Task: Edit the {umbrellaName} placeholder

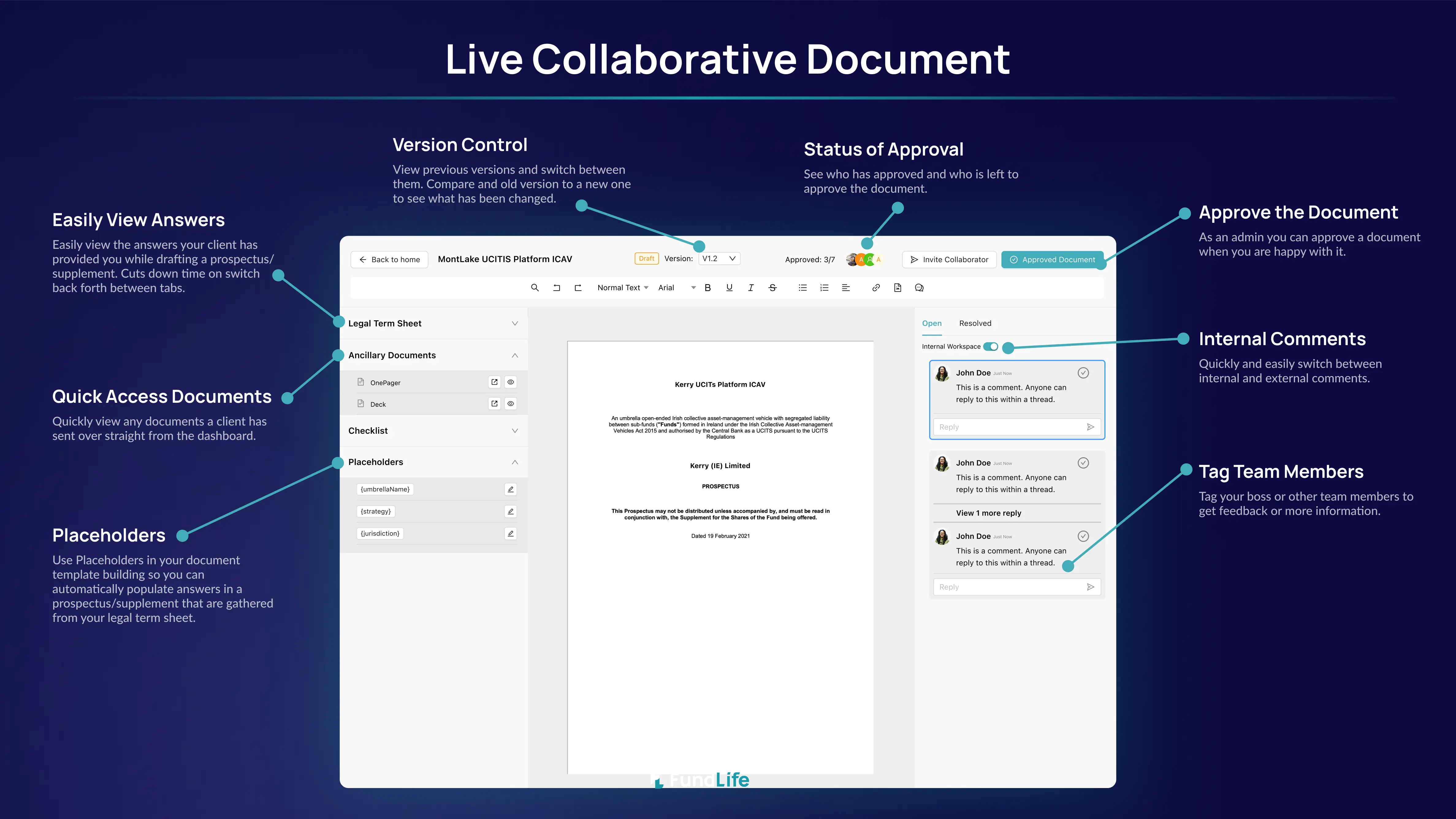Action: (x=510, y=489)
